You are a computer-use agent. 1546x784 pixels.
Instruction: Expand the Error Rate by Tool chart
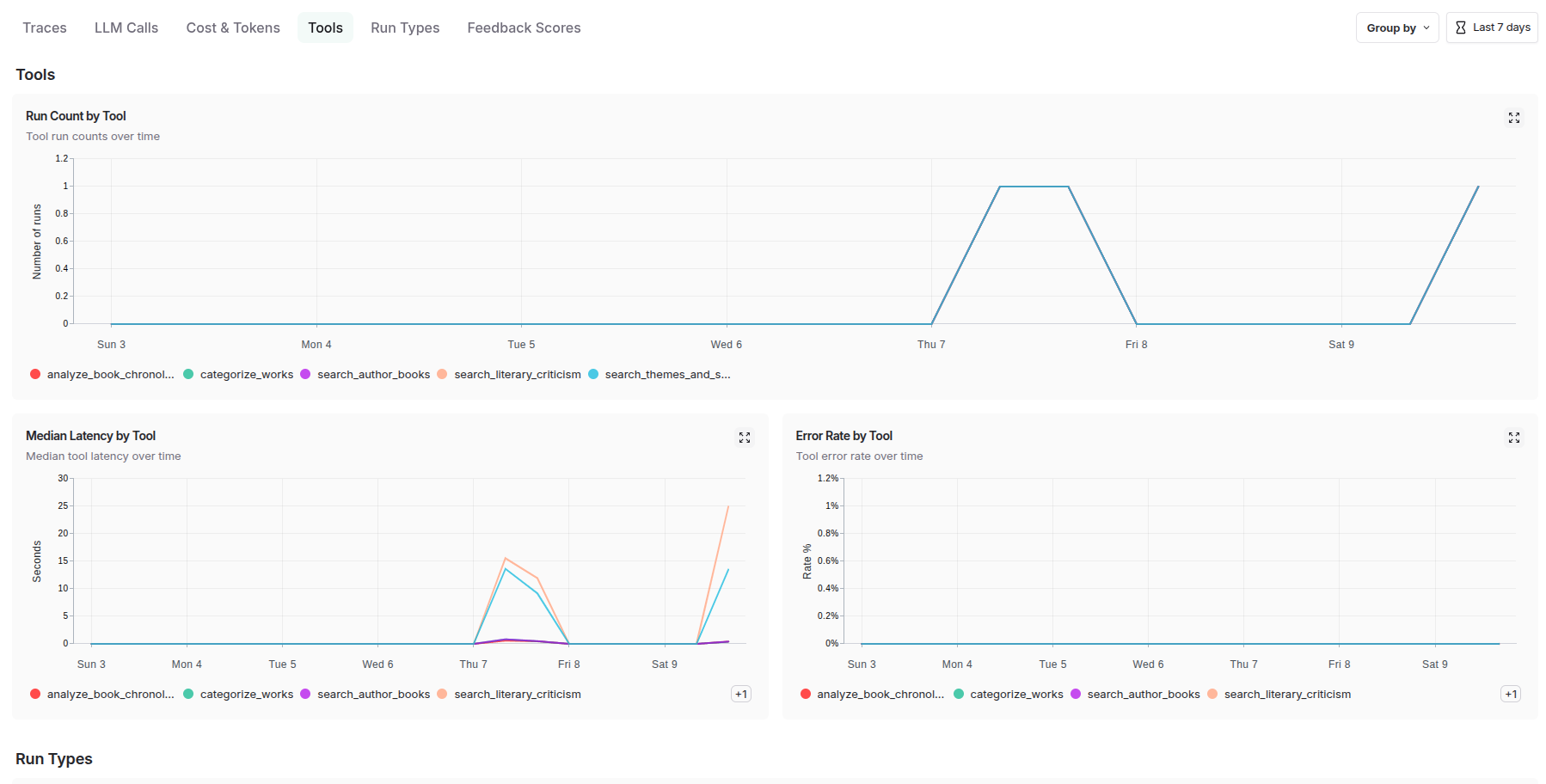tap(1513, 438)
